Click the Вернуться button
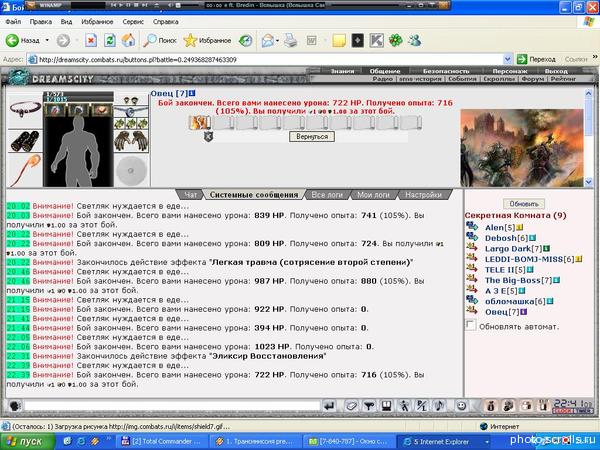The image size is (600, 450). pyautogui.click(x=312, y=137)
